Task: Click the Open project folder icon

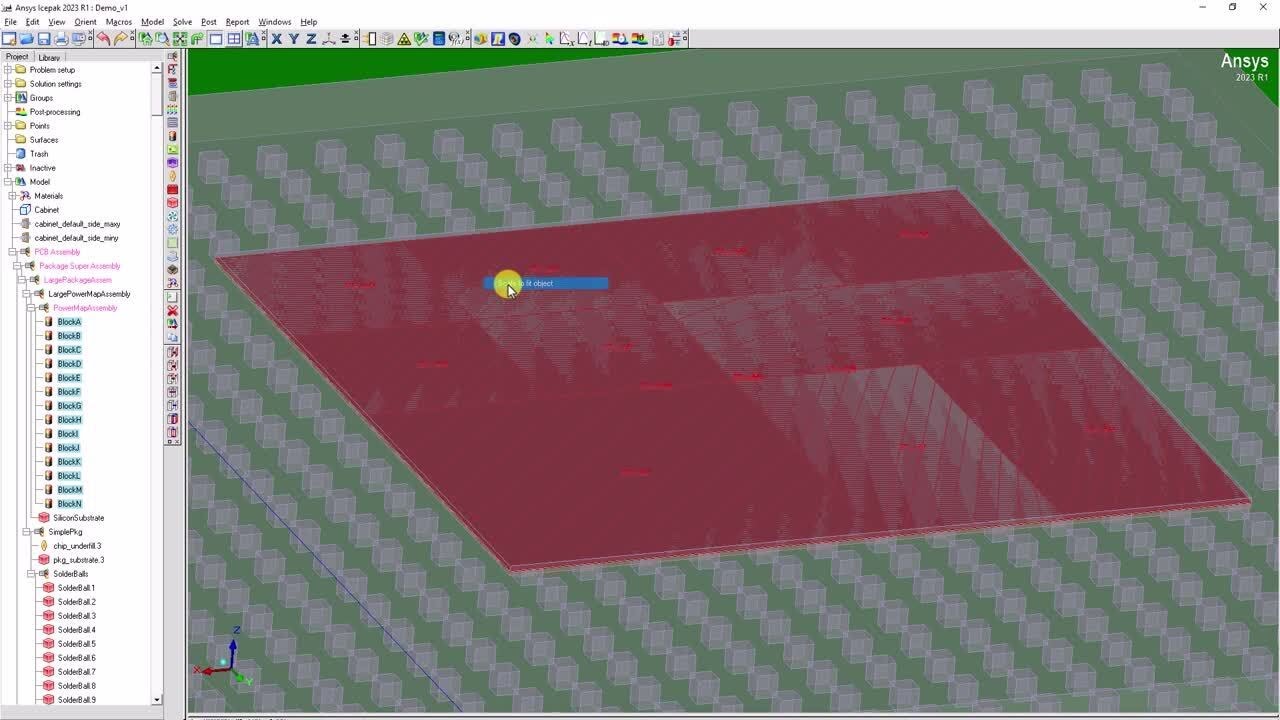Action: [26, 39]
